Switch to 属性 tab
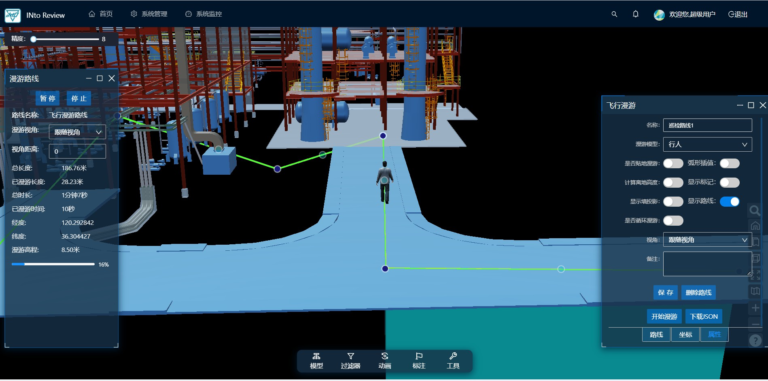768x381 pixels. 714,335
